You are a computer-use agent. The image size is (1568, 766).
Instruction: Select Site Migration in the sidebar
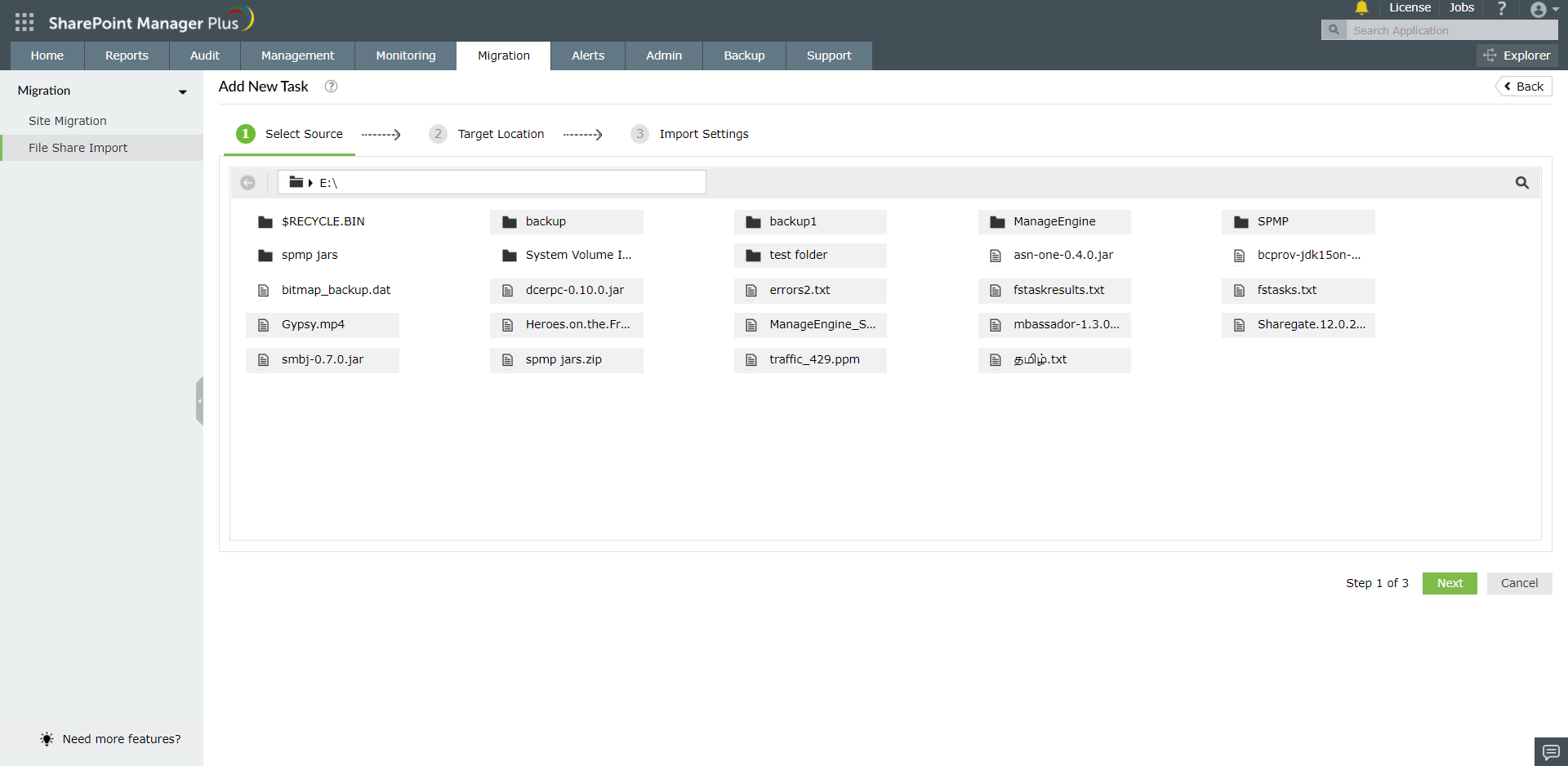click(x=68, y=121)
